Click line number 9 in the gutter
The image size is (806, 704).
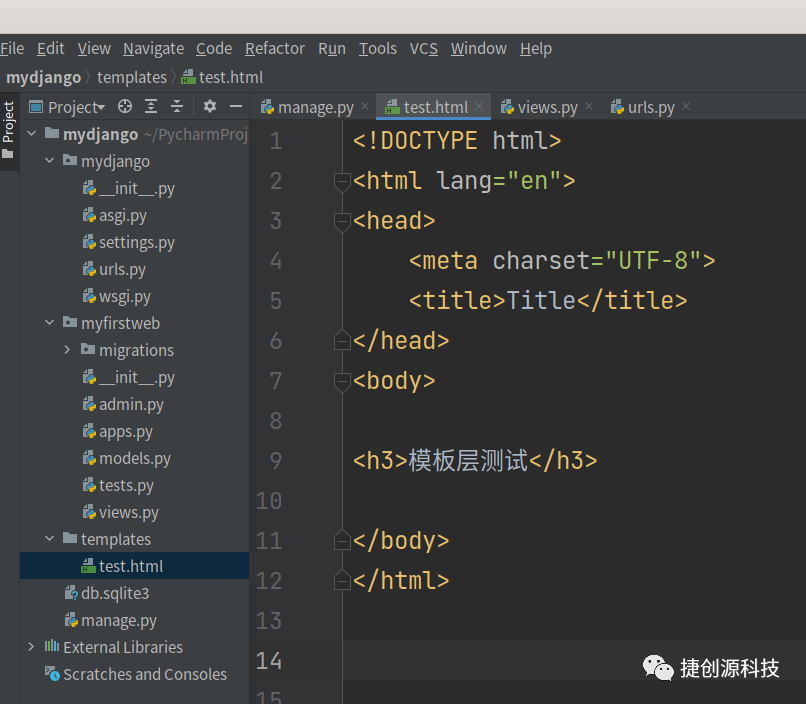pyautogui.click(x=276, y=460)
